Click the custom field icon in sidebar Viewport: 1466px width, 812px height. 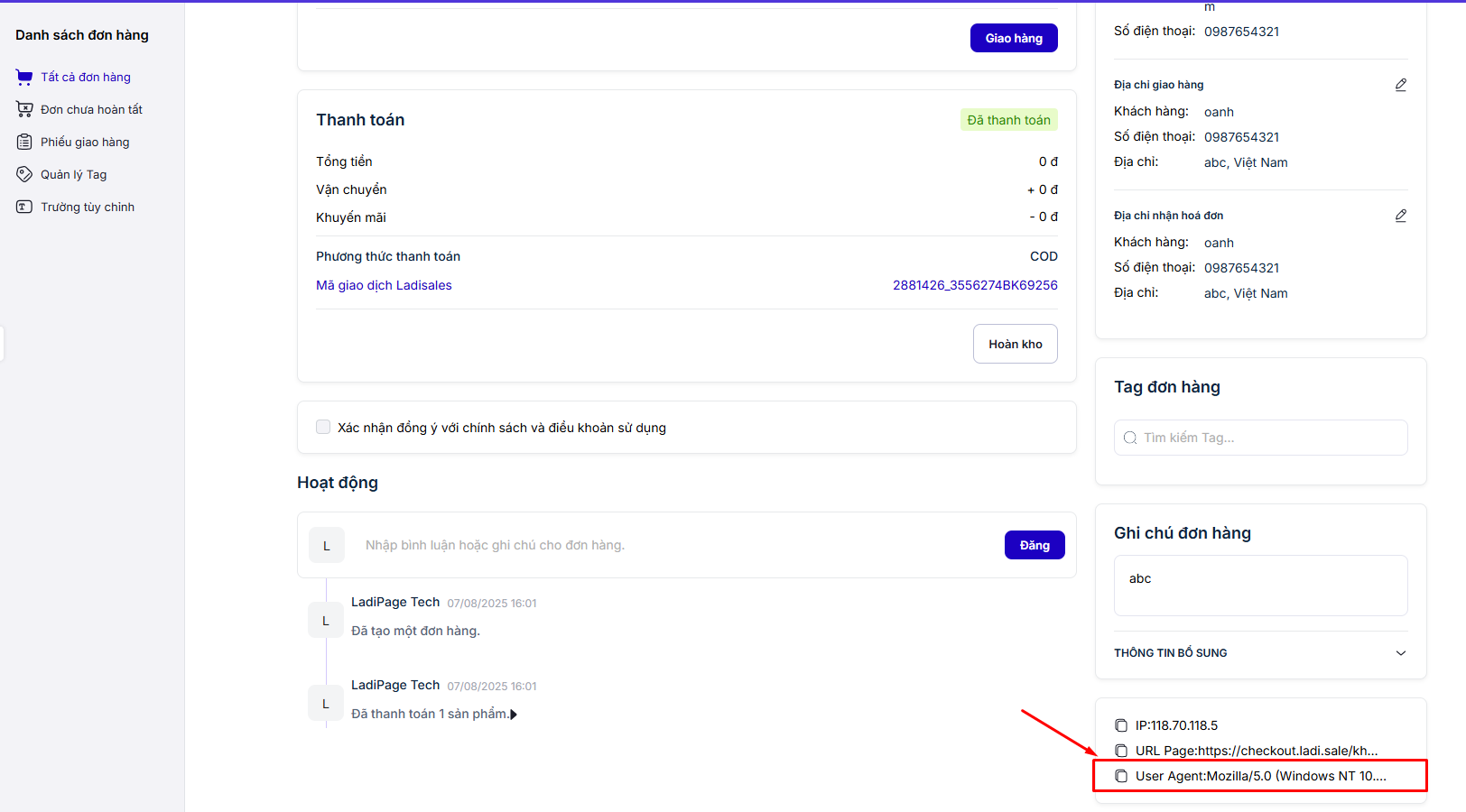[24, 208]
